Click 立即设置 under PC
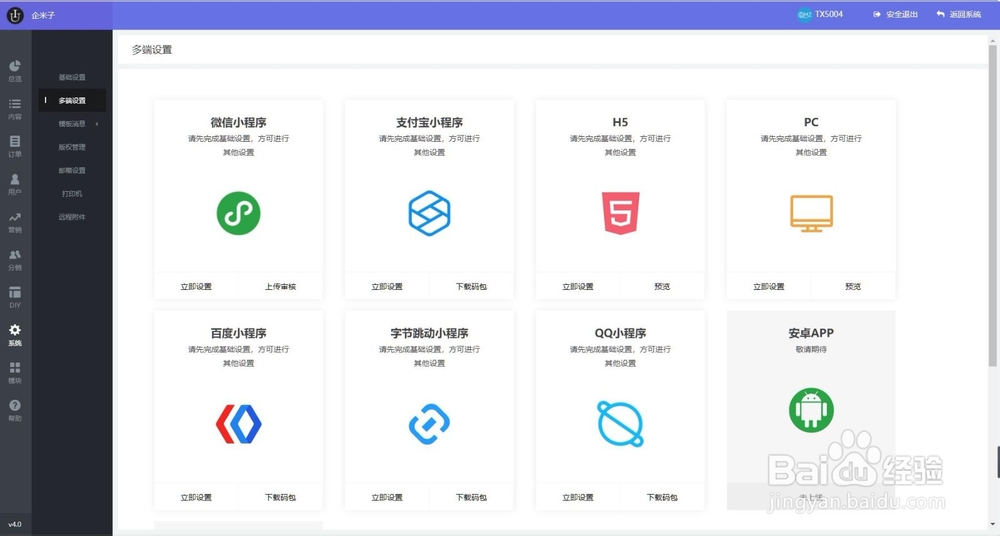1000x536 pixels. point(768,287)
